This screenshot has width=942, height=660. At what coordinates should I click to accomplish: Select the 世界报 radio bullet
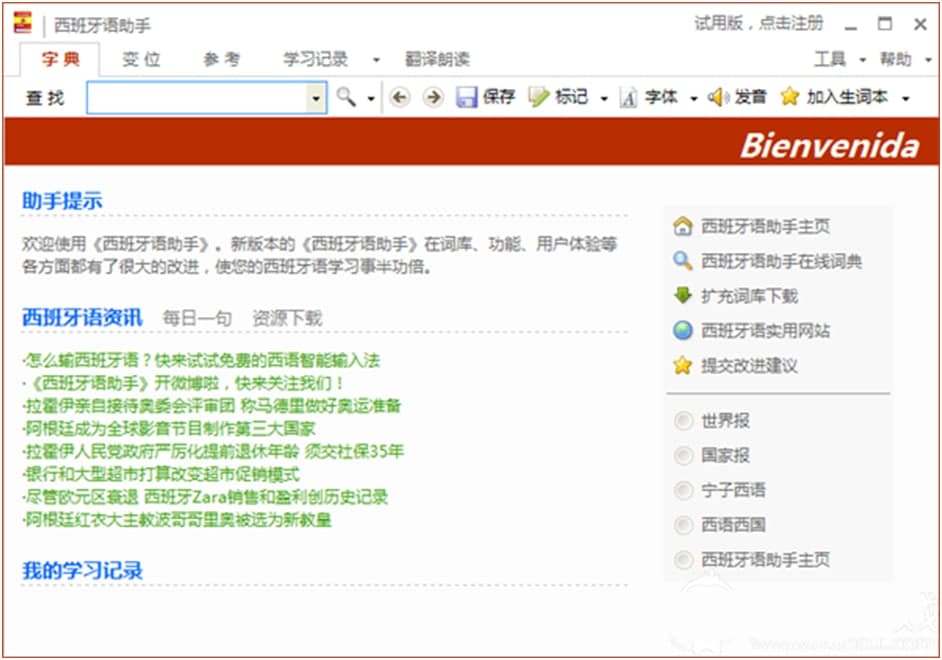point(683,420)
